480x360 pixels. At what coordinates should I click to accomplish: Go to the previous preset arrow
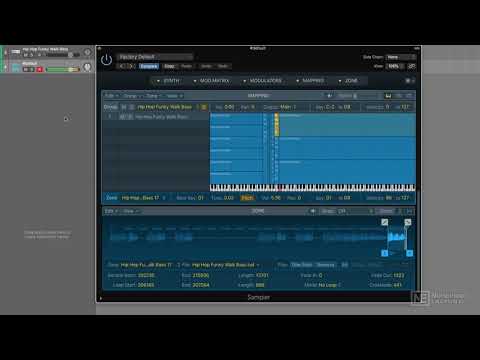tap(122, 66)
